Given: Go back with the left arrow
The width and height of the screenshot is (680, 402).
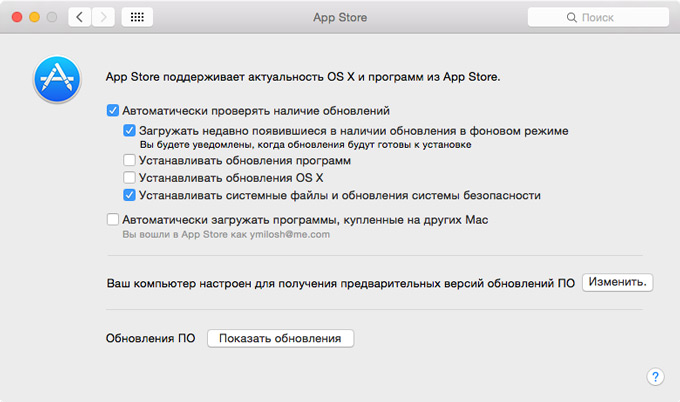Looking at the screenshot, I should [80, 17].
